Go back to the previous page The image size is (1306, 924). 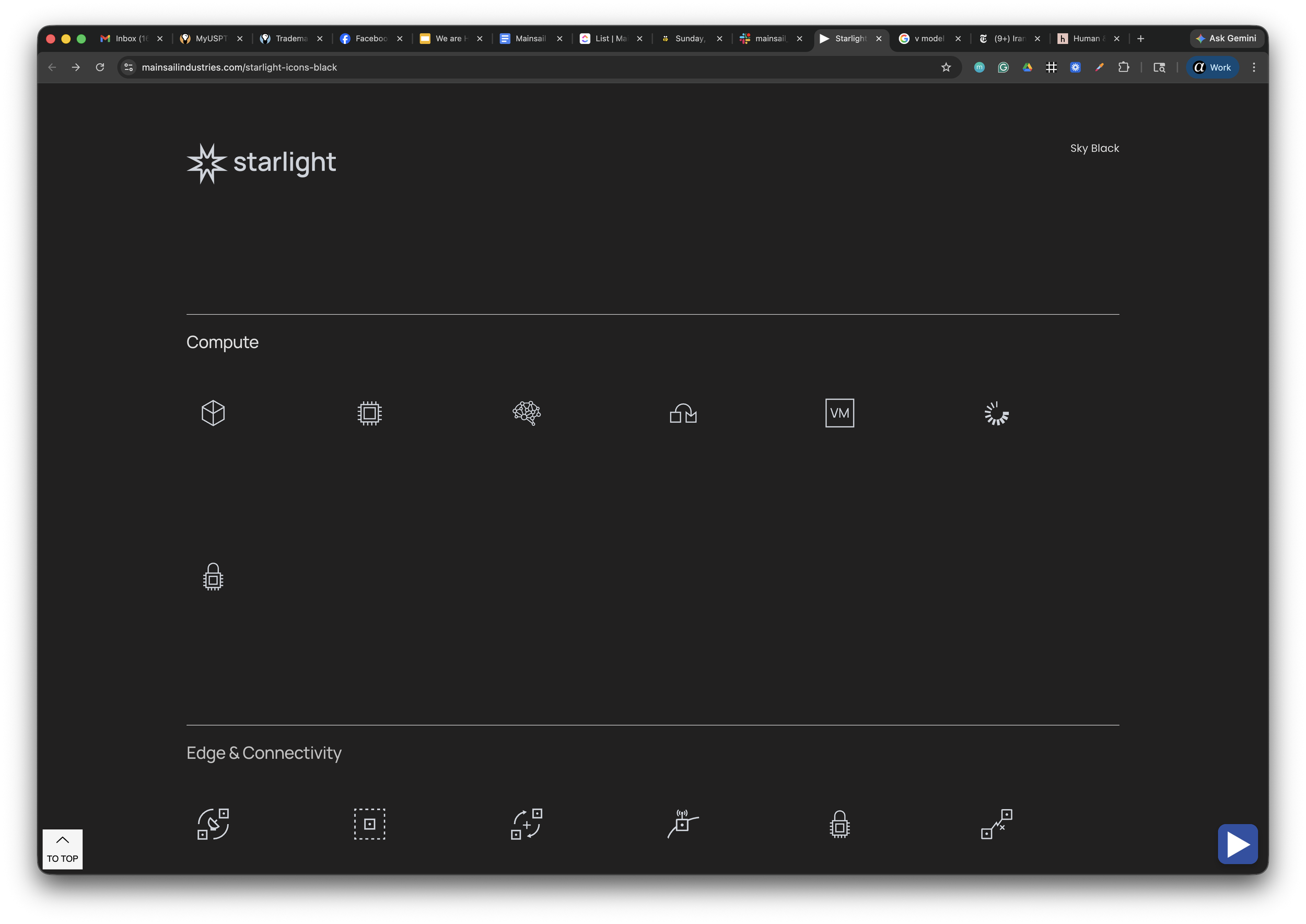(x=52, y=67)
